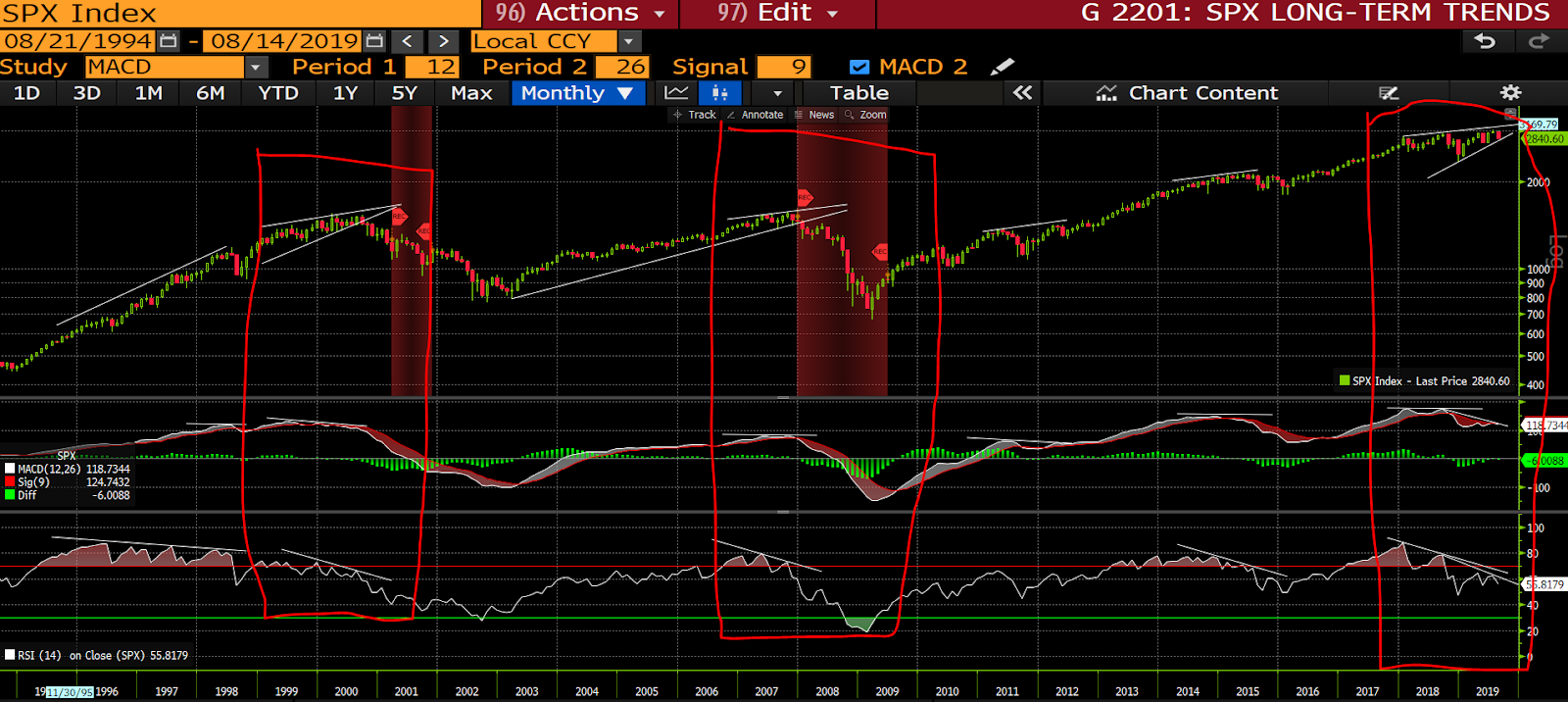Expand the Local CCY currency dropdown
The height and width of the screenshot is (702, 1568).
click(x=630, y=41)
